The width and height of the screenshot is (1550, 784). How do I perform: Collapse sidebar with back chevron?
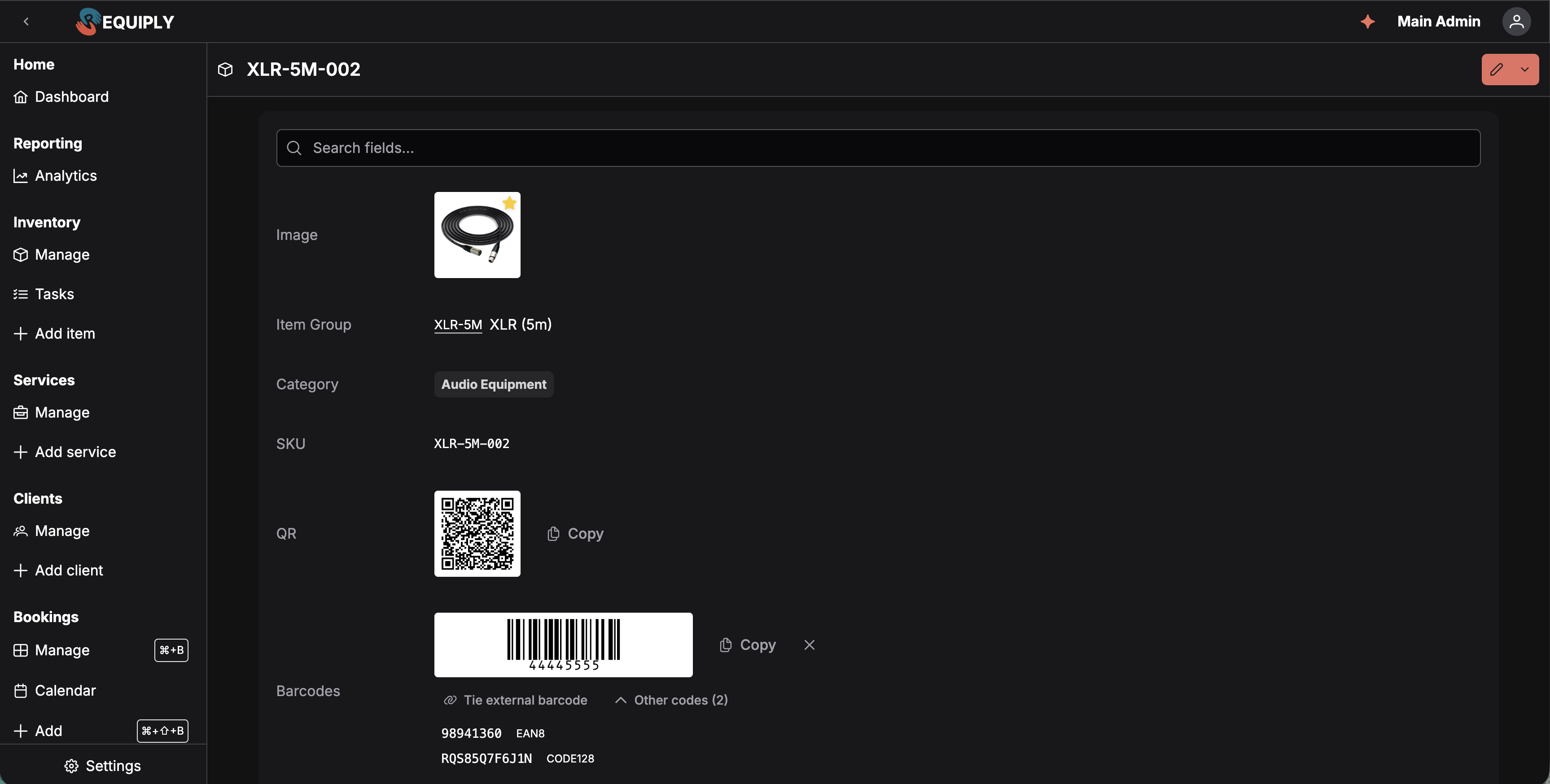26,22
